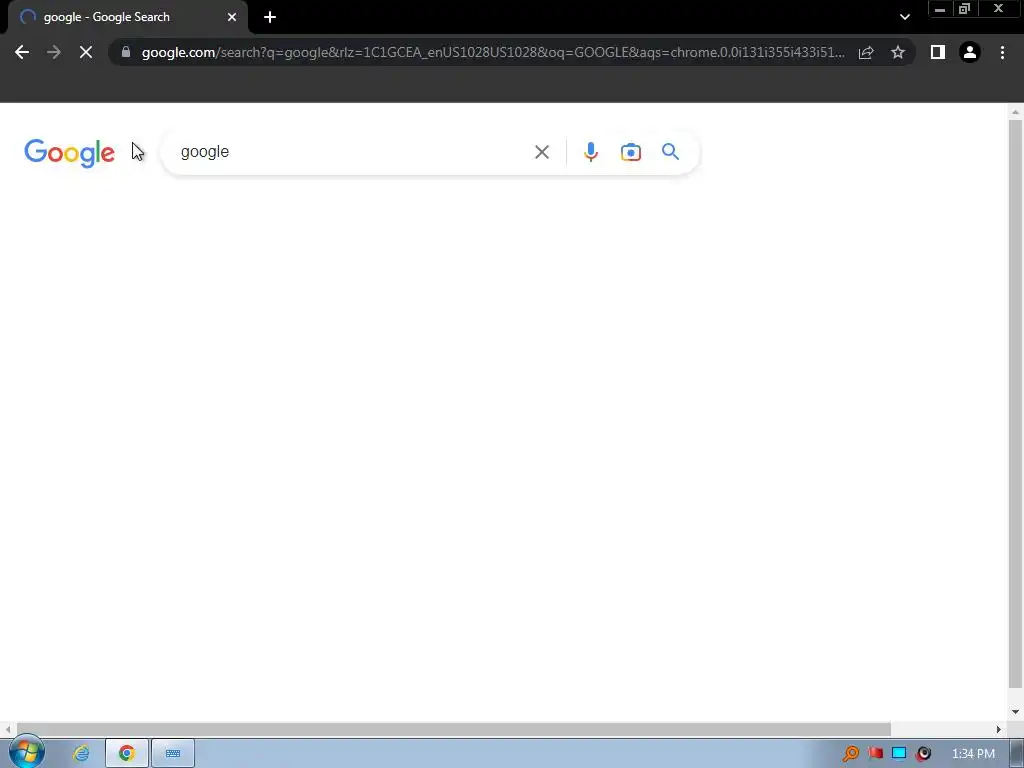Expand the tab search dropdown arrow
The height and width of the screenshot is (768, 1024).
(x=904, y=17)
